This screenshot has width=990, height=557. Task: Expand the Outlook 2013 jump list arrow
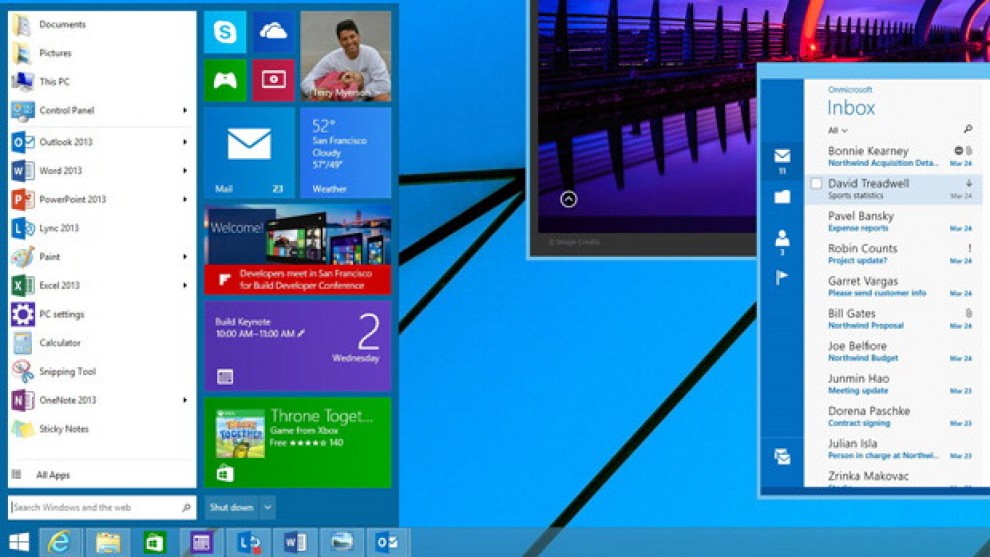[185, 142]
